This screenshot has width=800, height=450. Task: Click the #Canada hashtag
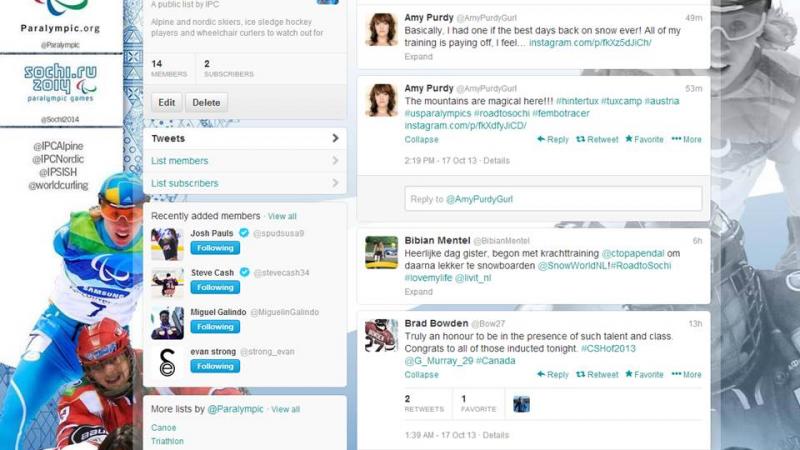coord(495,361)
